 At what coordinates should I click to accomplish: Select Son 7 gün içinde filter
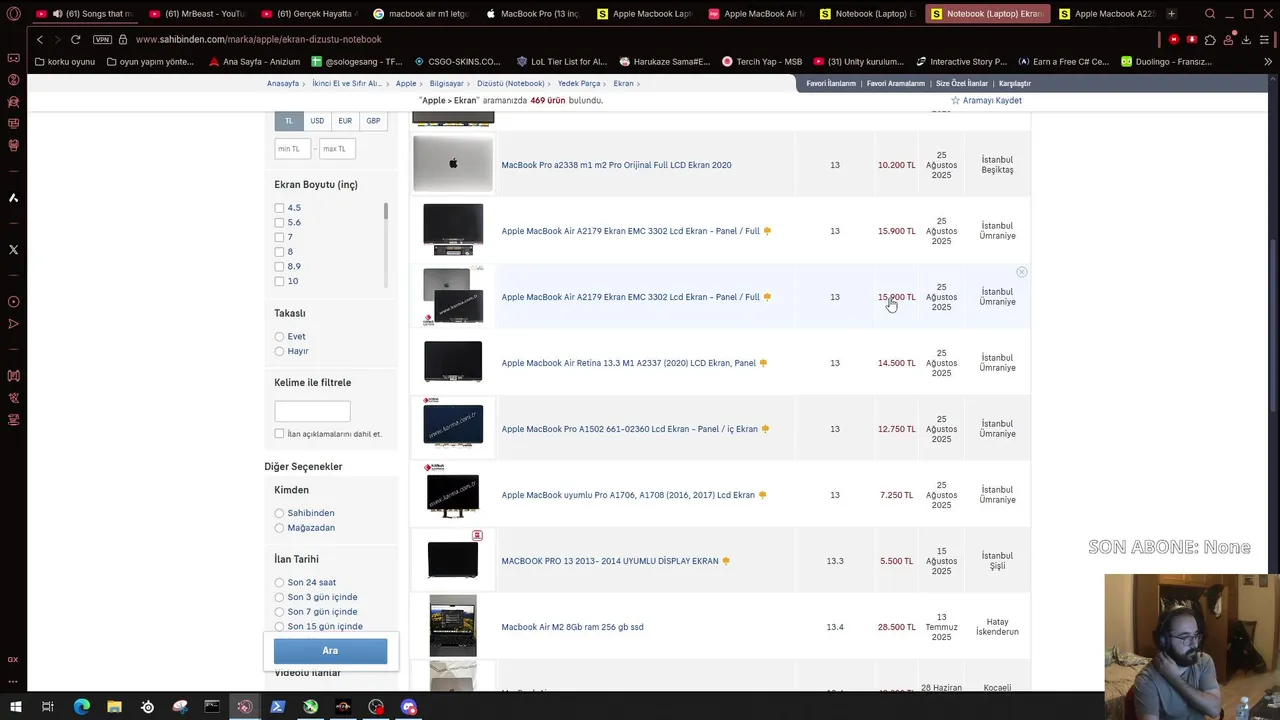pyautogui.click(x=279, y=611)
